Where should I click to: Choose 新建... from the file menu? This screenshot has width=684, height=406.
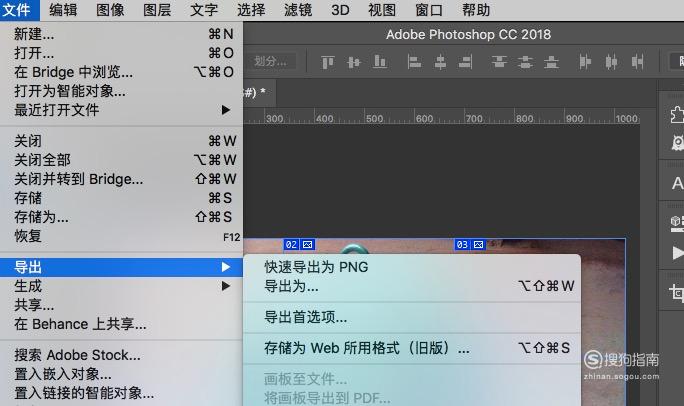[121, 34]
